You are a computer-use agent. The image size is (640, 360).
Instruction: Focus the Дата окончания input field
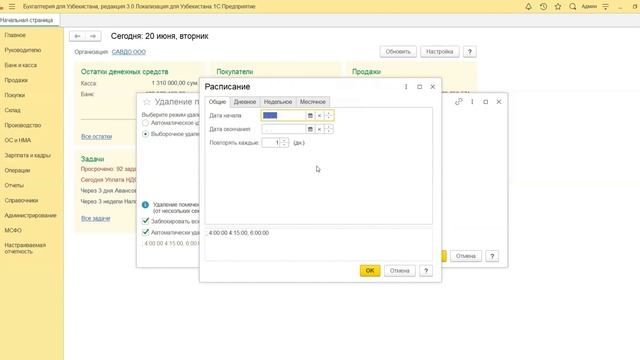tap(283, 129)
